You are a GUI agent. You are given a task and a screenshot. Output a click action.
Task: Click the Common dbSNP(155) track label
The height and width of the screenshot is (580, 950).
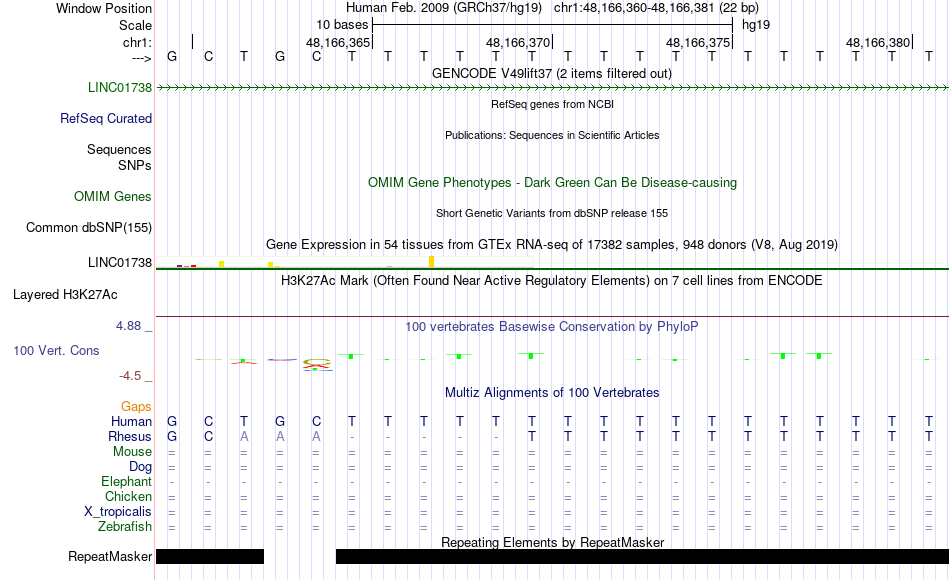pyautogui.click(x=89, y=227)
